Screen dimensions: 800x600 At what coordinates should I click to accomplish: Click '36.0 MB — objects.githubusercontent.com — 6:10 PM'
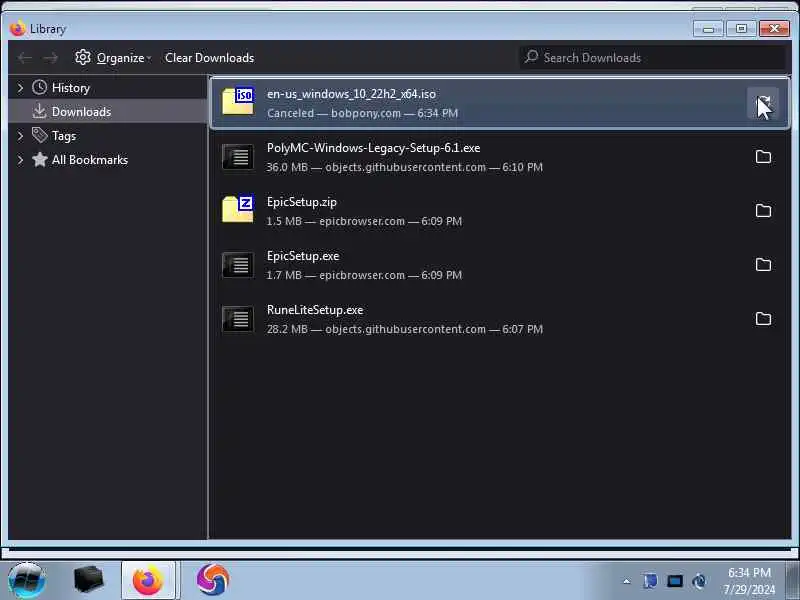[x=405, y=167]
